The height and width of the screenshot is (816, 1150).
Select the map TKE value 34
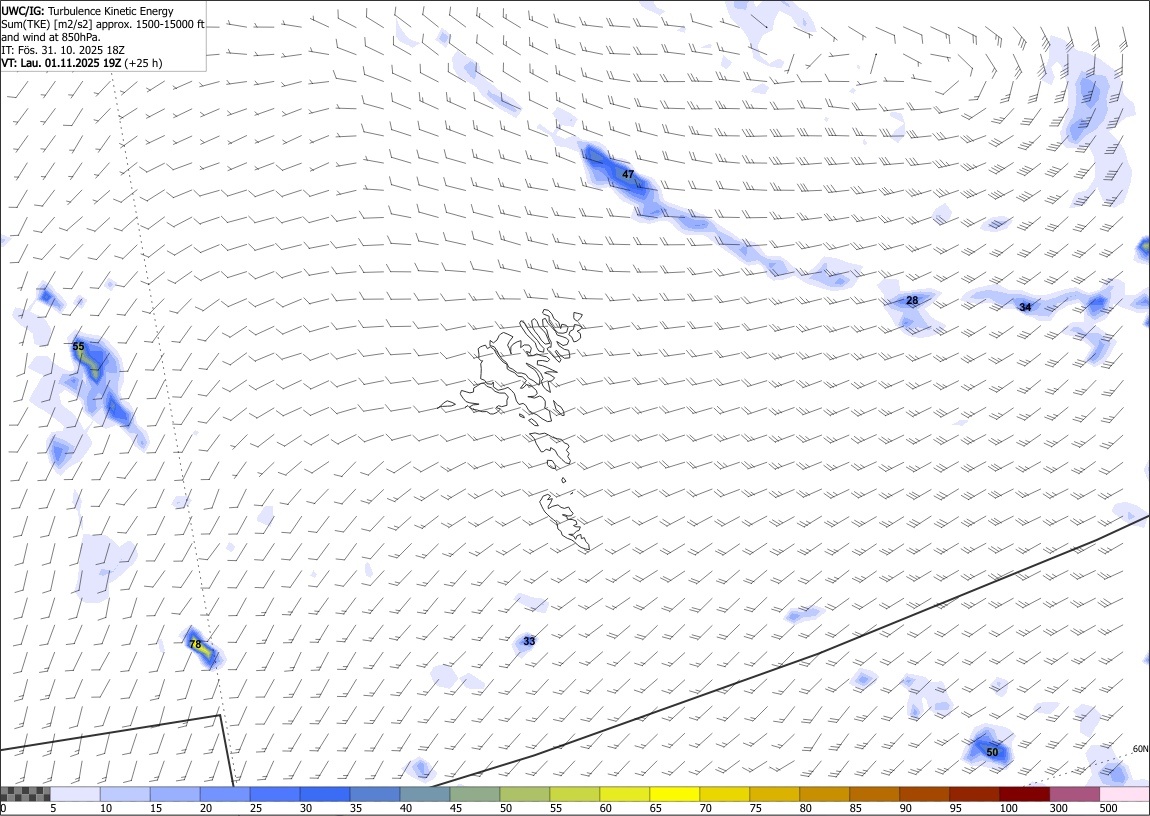click(x=1025, y=307)
